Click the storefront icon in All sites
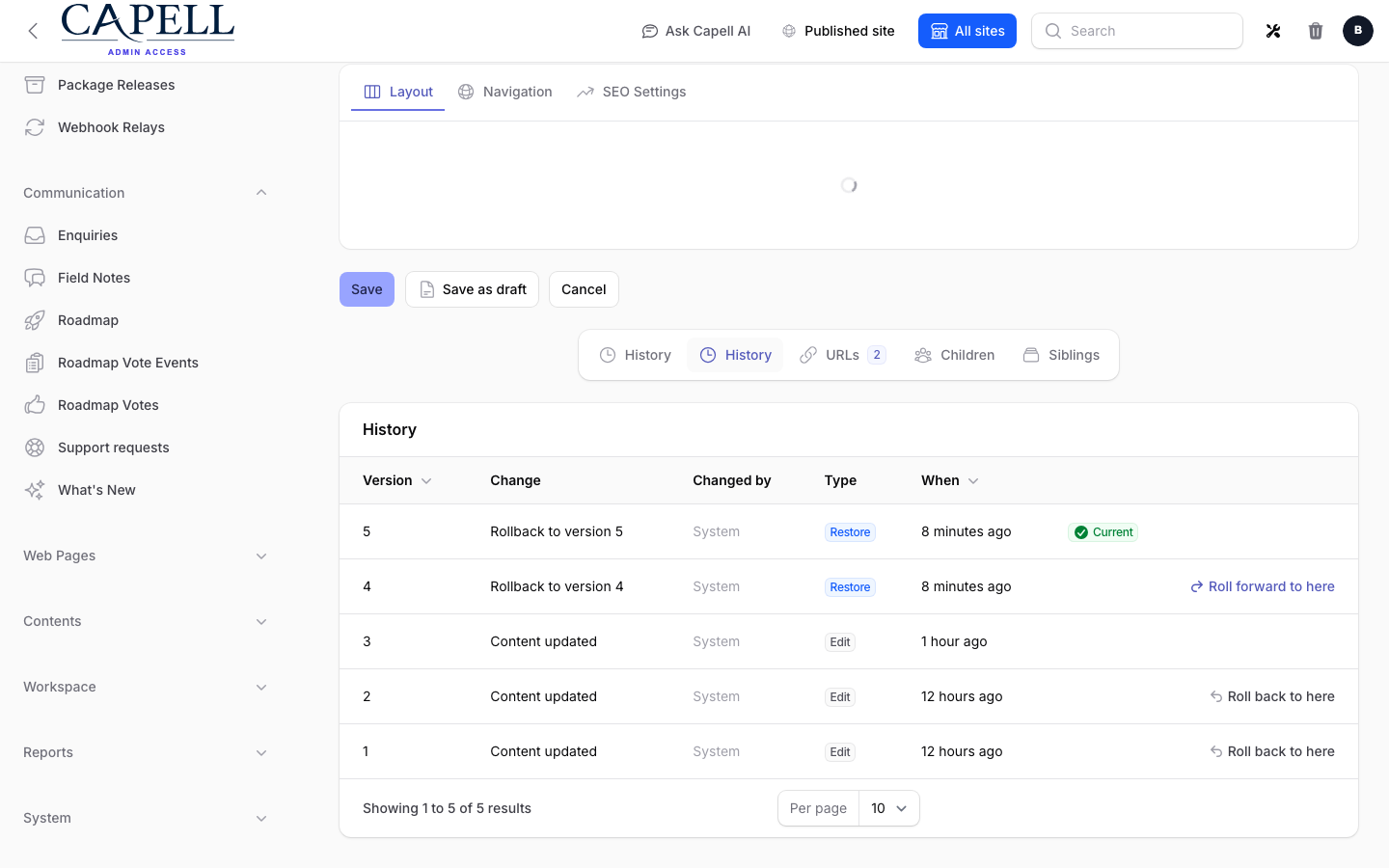Image resolution: width=1389 pixels, height=868 pixels. click(940, 31)
